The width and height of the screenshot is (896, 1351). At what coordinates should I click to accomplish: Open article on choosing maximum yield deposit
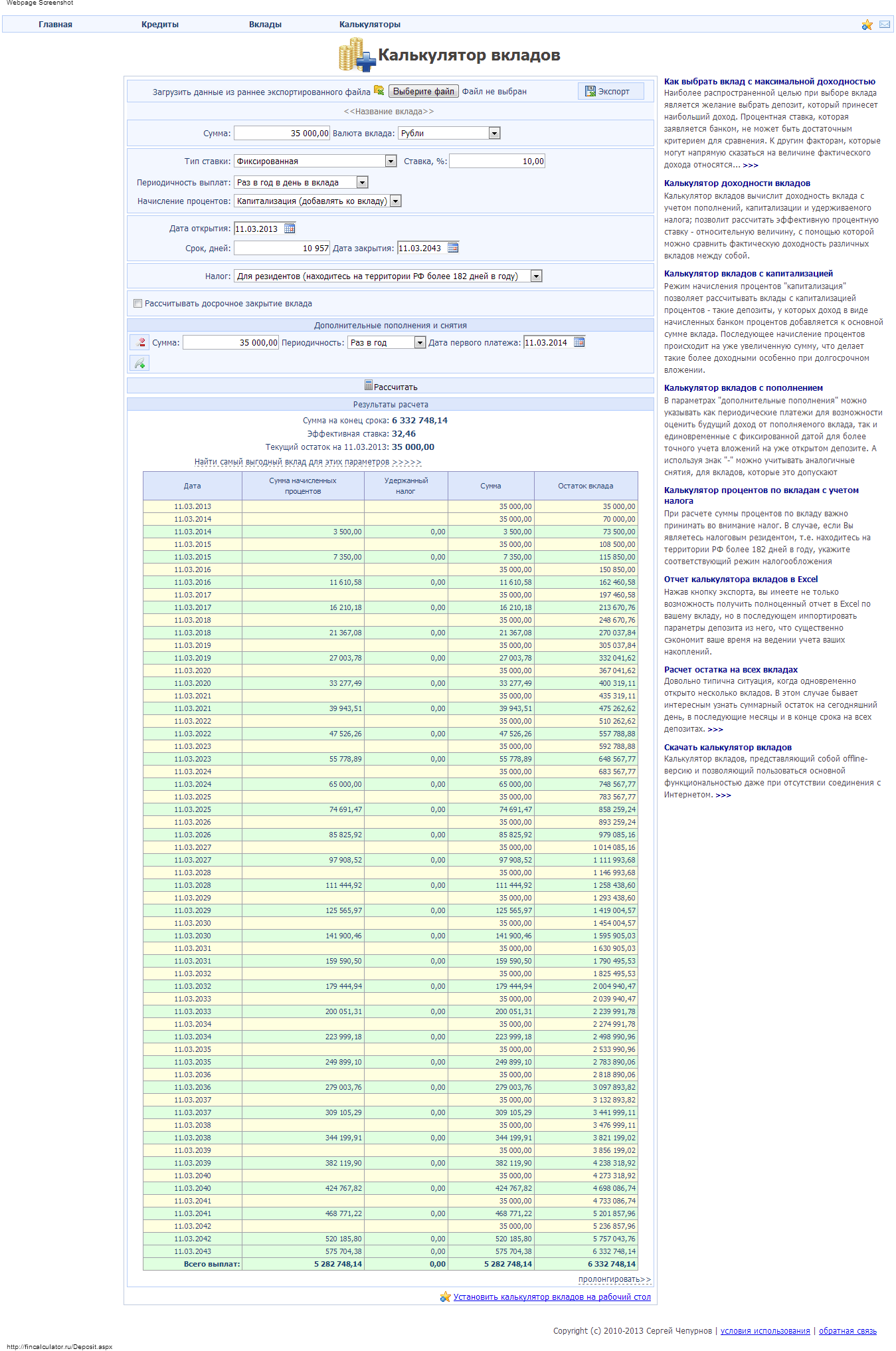770,81
